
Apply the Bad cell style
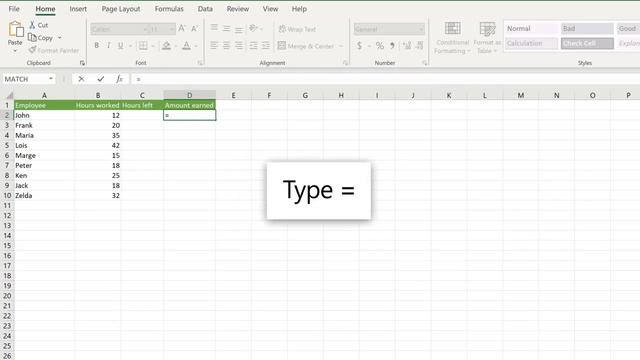[587, 29]
